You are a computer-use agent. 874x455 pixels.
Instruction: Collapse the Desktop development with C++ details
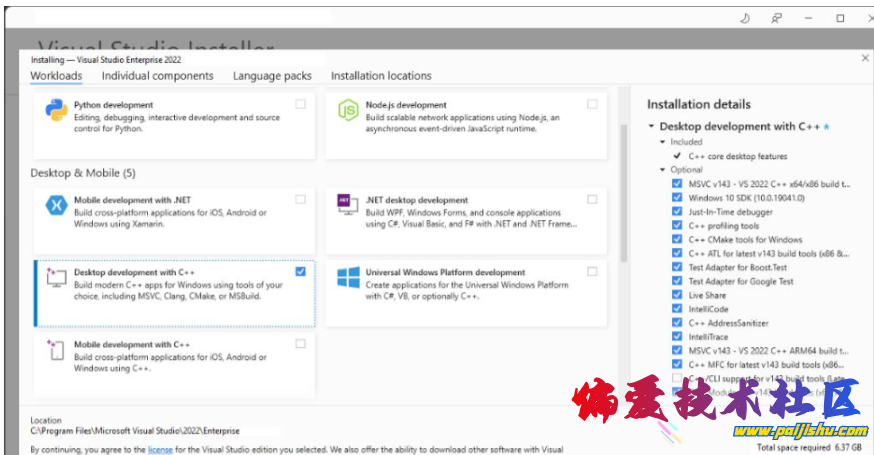coord(651,127)
